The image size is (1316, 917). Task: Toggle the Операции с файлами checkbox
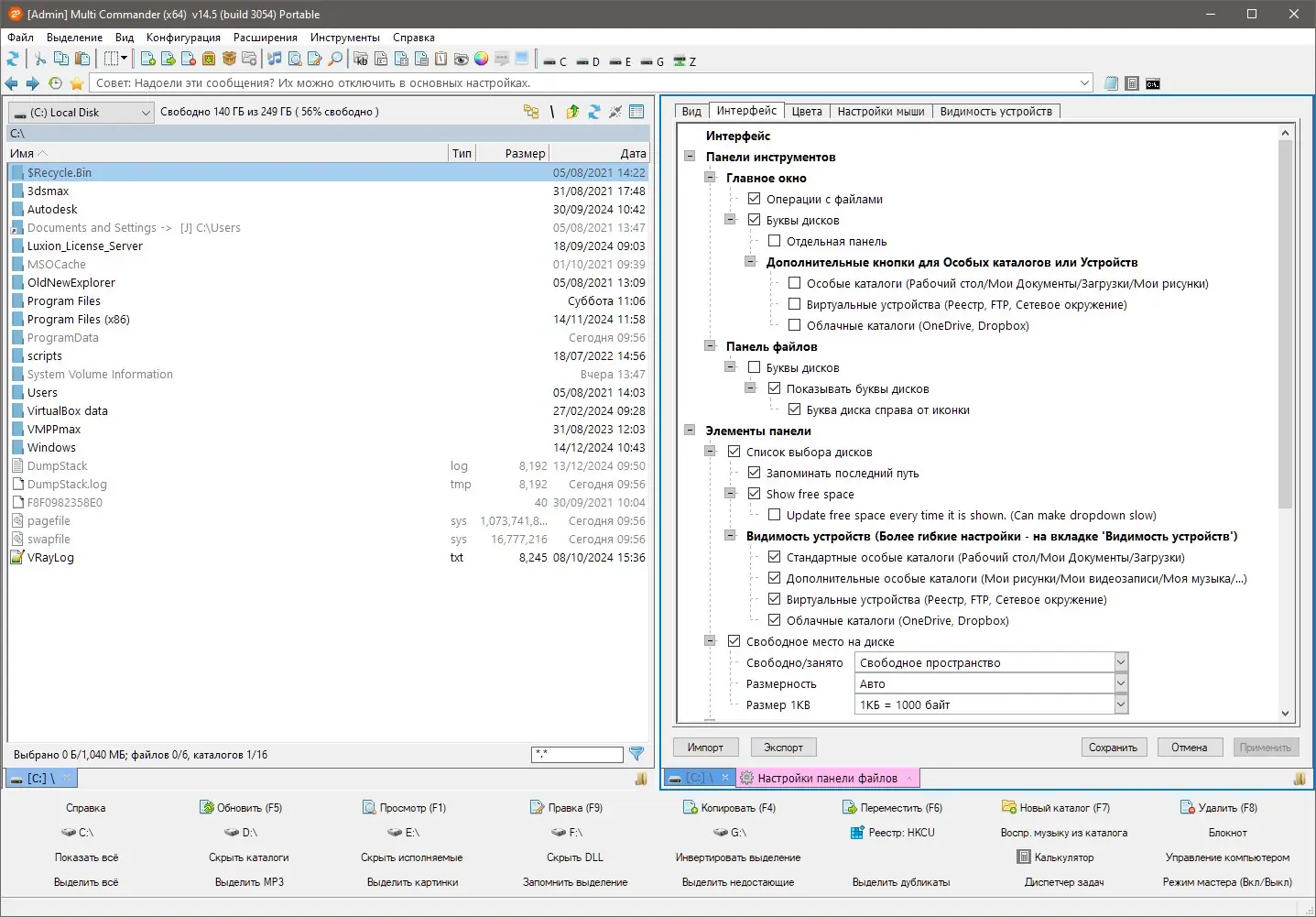click(x=755, y=199)
